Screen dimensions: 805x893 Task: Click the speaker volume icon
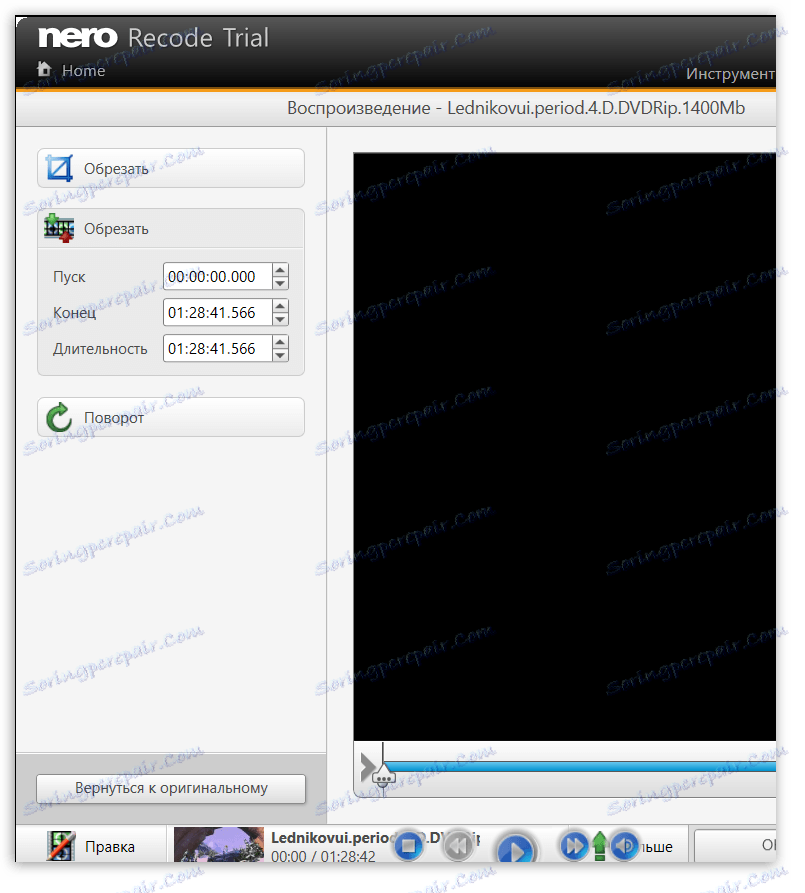(x=625, y=846)
